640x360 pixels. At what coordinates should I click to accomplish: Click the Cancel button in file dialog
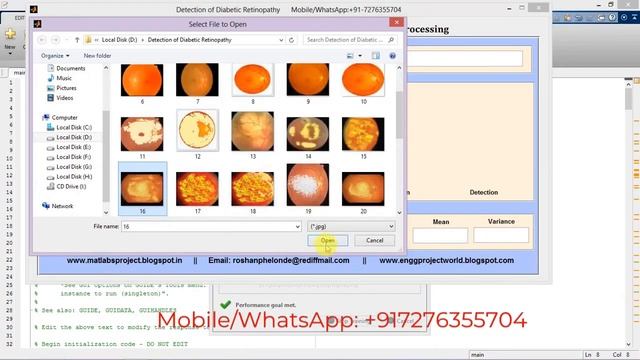pyautogui.click(x=374, y=240)
